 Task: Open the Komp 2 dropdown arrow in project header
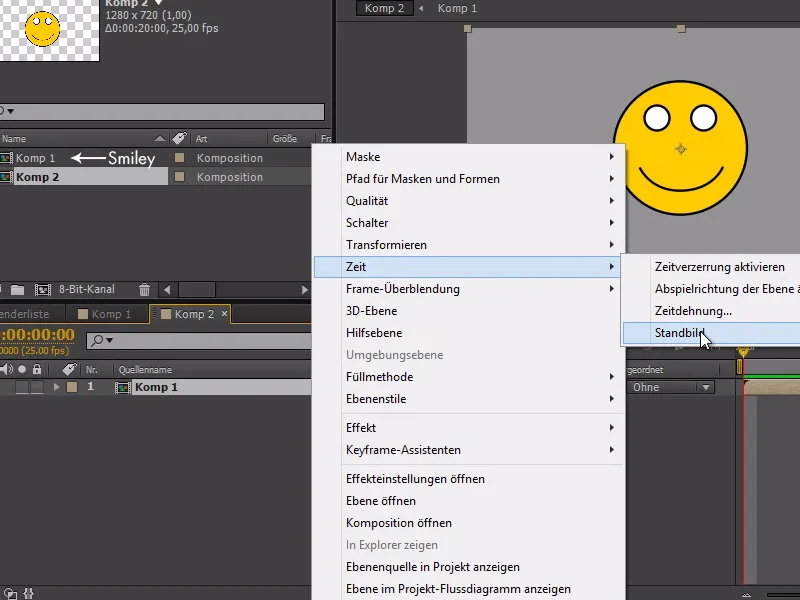click(159, 3)
